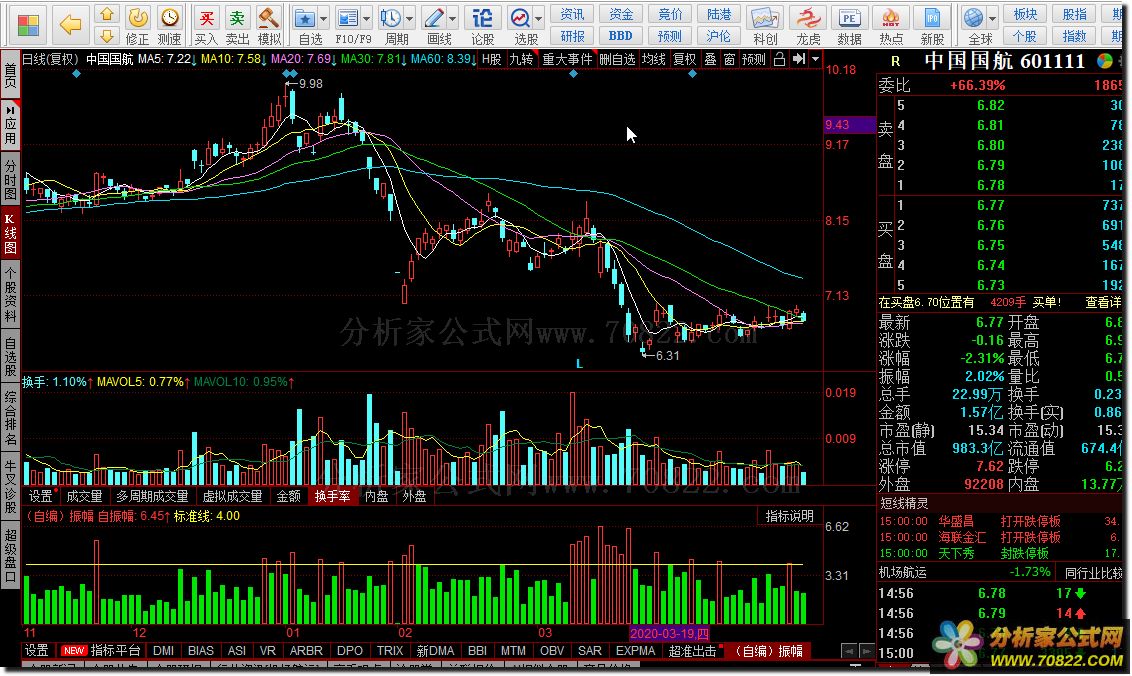
Task: Click the 资讯 toolbar button
Action: (x=572, y=14)
